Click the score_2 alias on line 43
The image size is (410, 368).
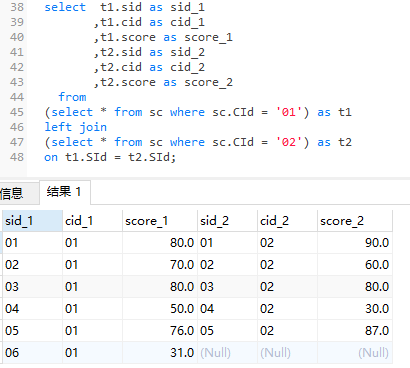[208, 82]
